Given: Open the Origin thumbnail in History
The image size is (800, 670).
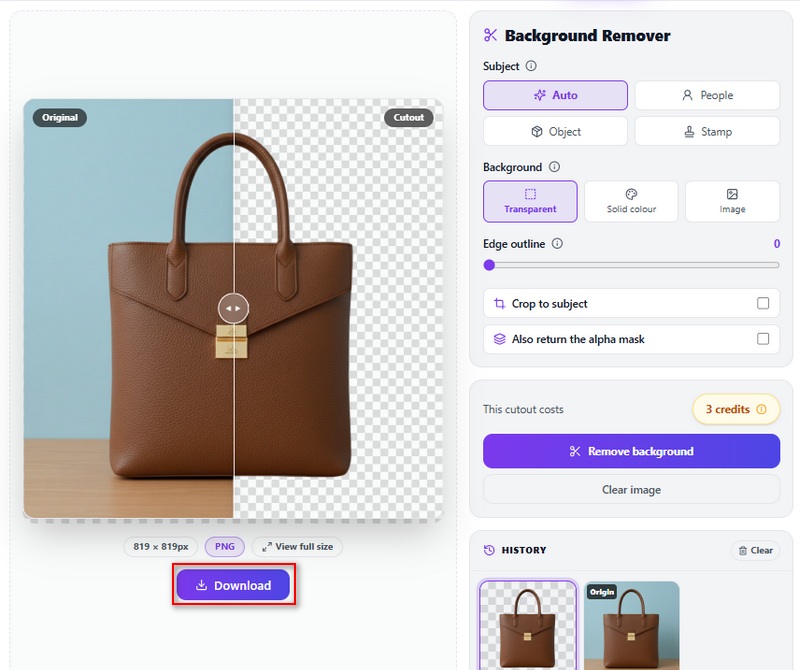Looking at the screenshot, I should tap(632, 625).
